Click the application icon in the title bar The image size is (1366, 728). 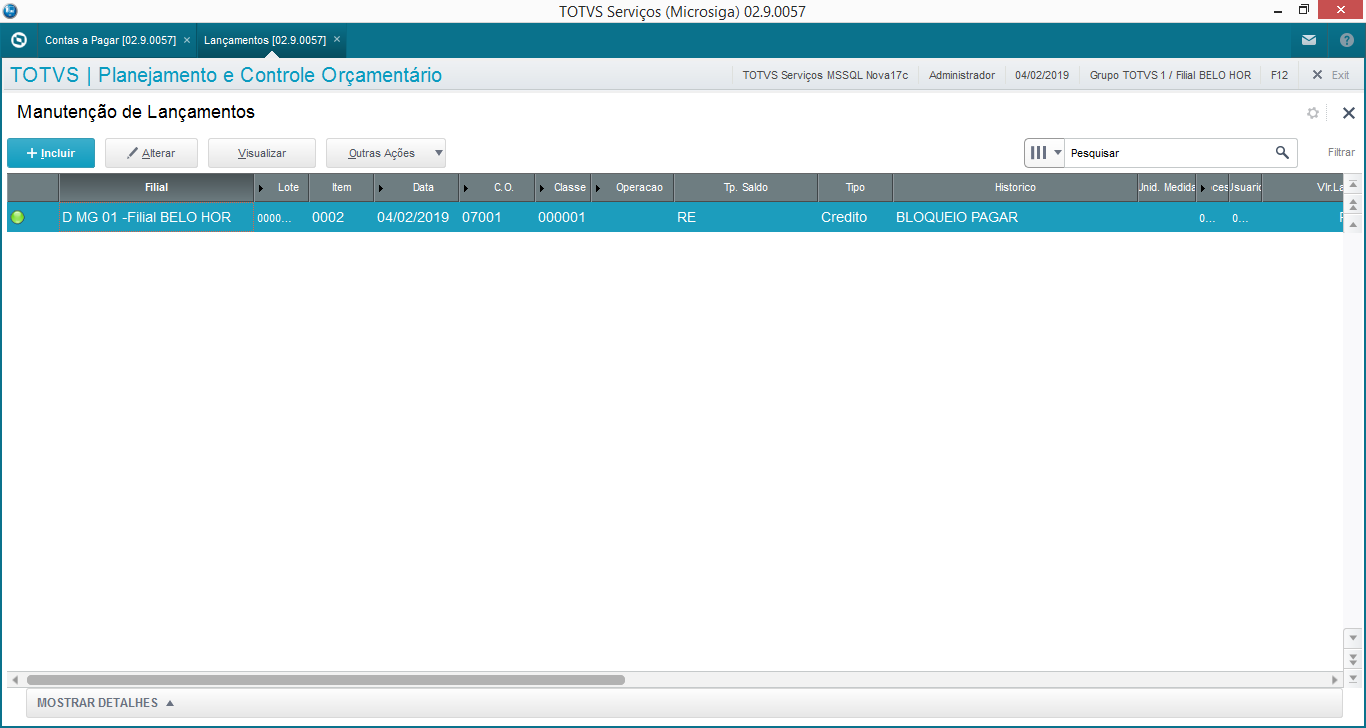click(x=11, y=11)
